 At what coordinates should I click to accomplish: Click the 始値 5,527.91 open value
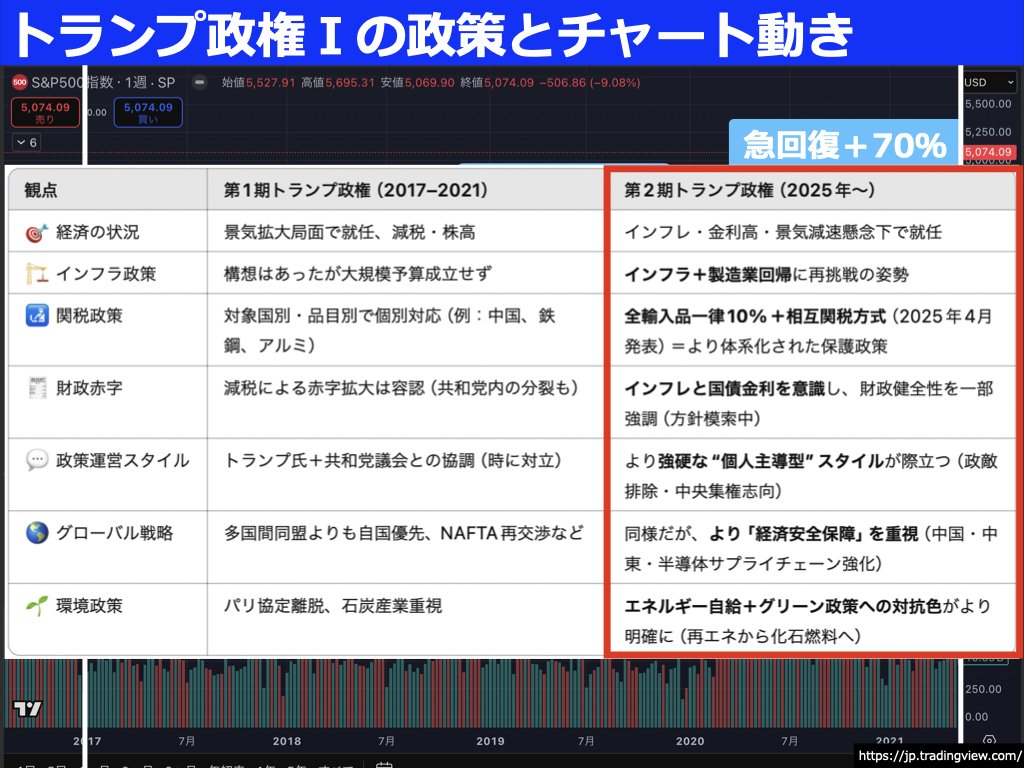pos(259,83)
